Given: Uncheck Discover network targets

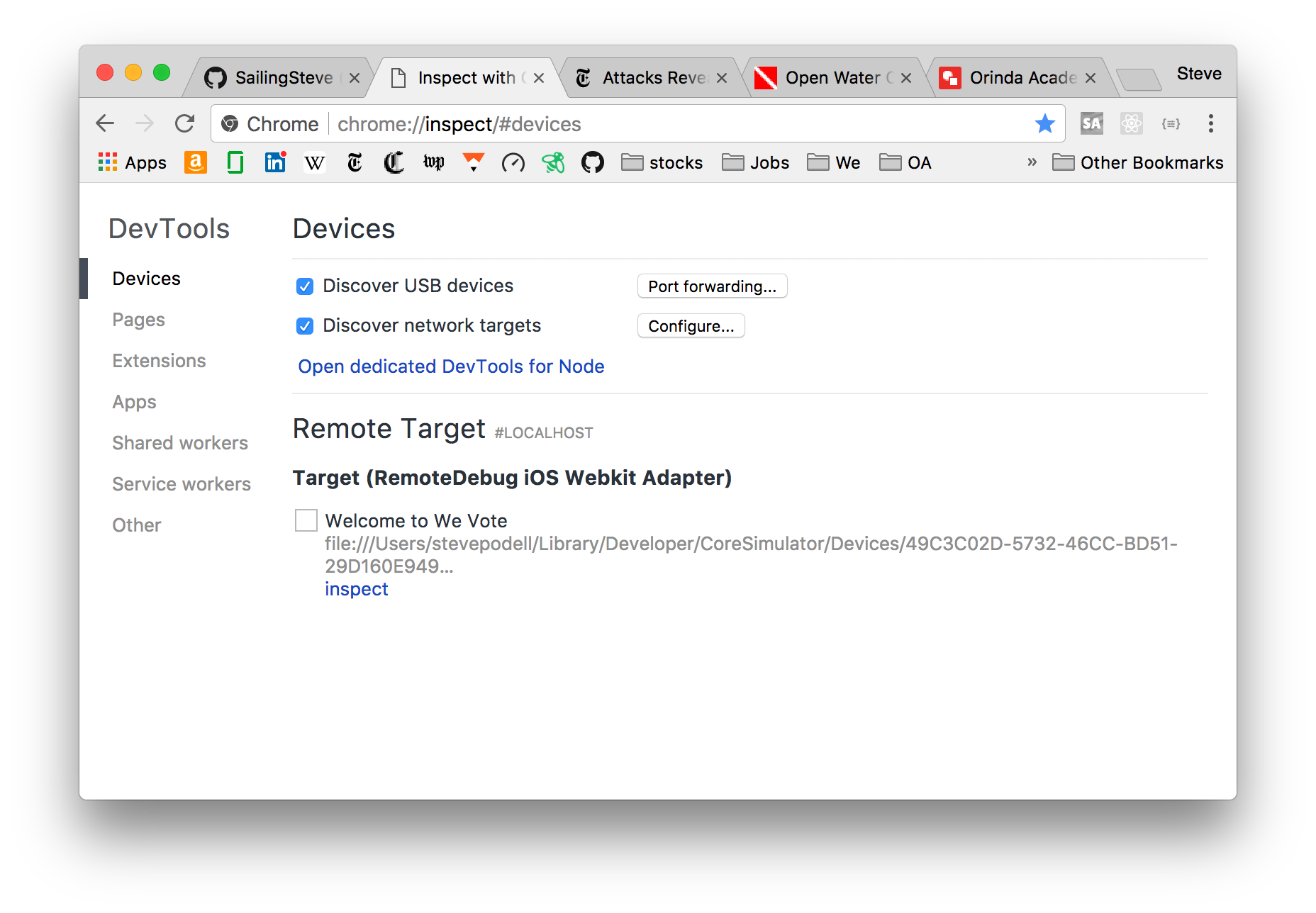Looking at the screenshot, I should click(x=305, y=325).
